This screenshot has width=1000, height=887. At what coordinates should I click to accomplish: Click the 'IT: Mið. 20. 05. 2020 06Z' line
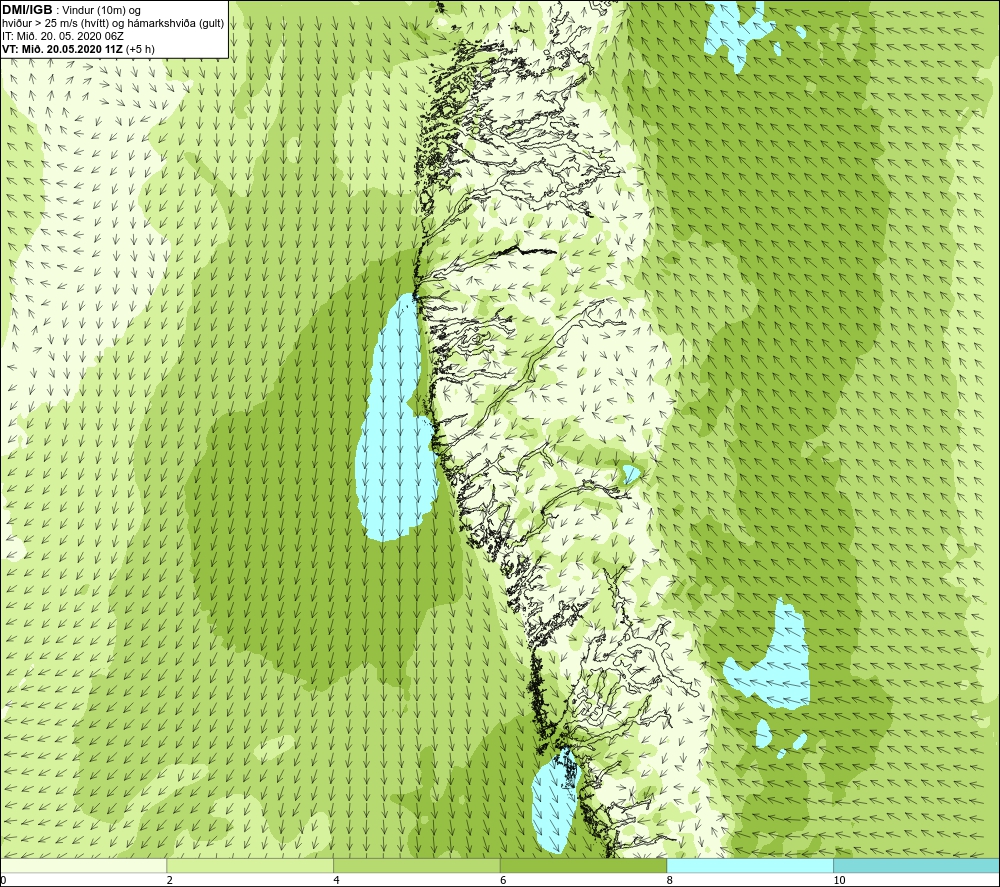coord(62,36)
